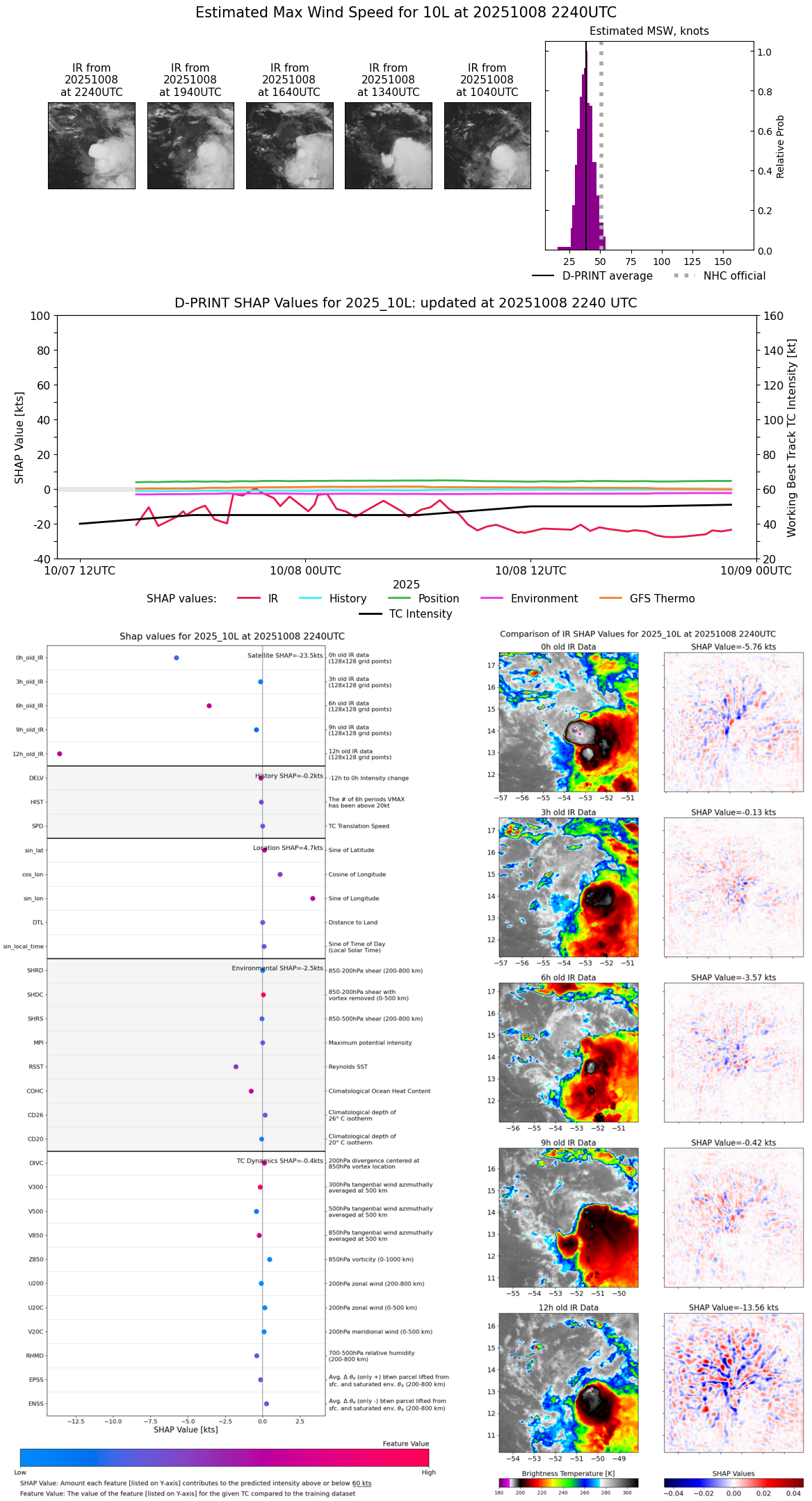Click the Brightness Temperature colorbar
This screenshot has height=1501, width=812.
pos(568,1482)
